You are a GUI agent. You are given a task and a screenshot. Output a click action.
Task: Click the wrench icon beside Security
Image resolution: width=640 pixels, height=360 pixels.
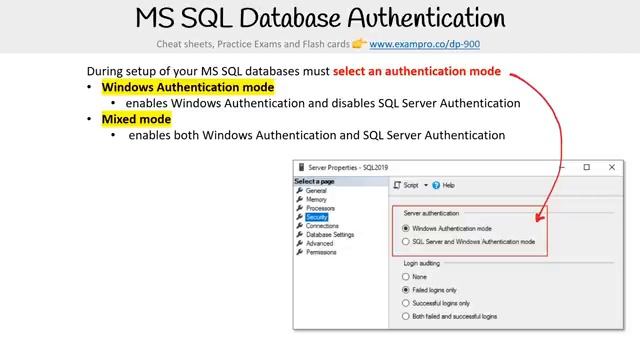(300, 217)
